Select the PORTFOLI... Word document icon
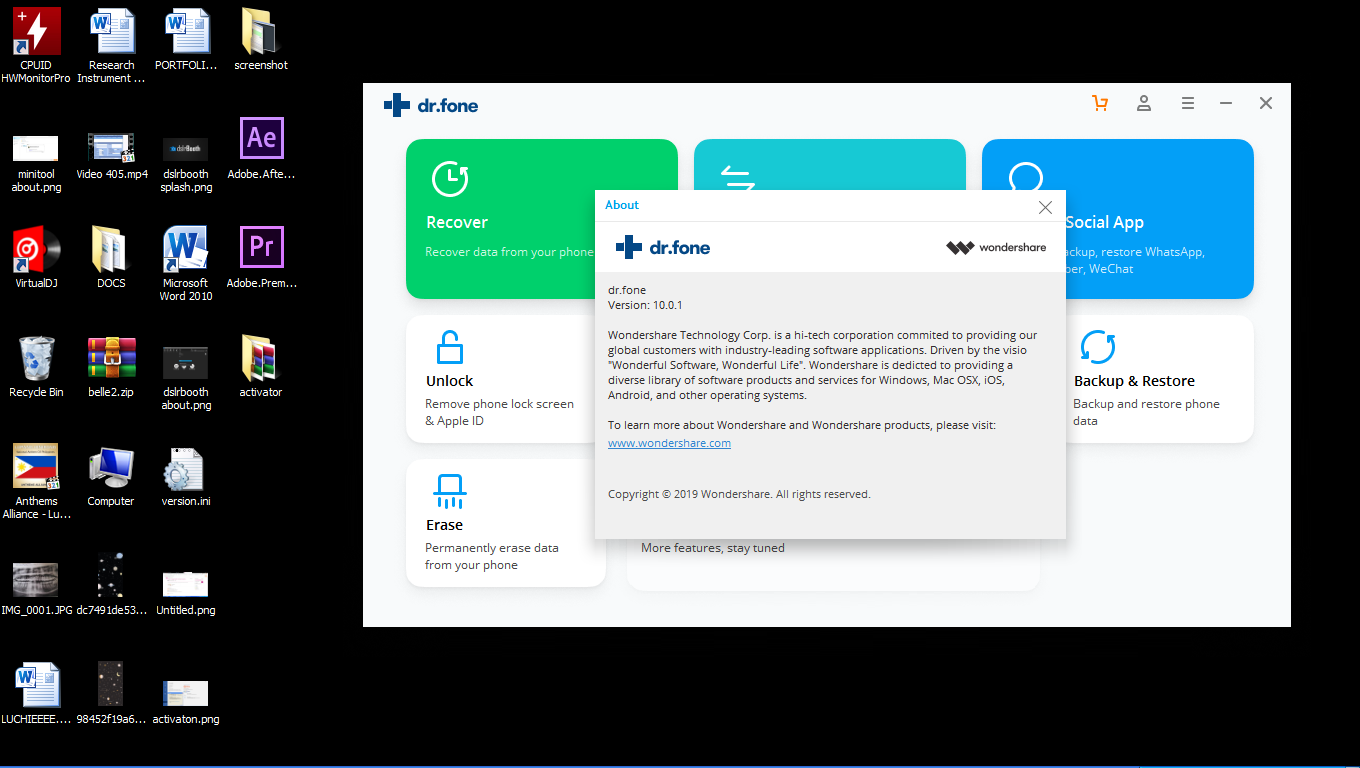The height and width of the screenshot is (768, 1360). coord(186,40)
